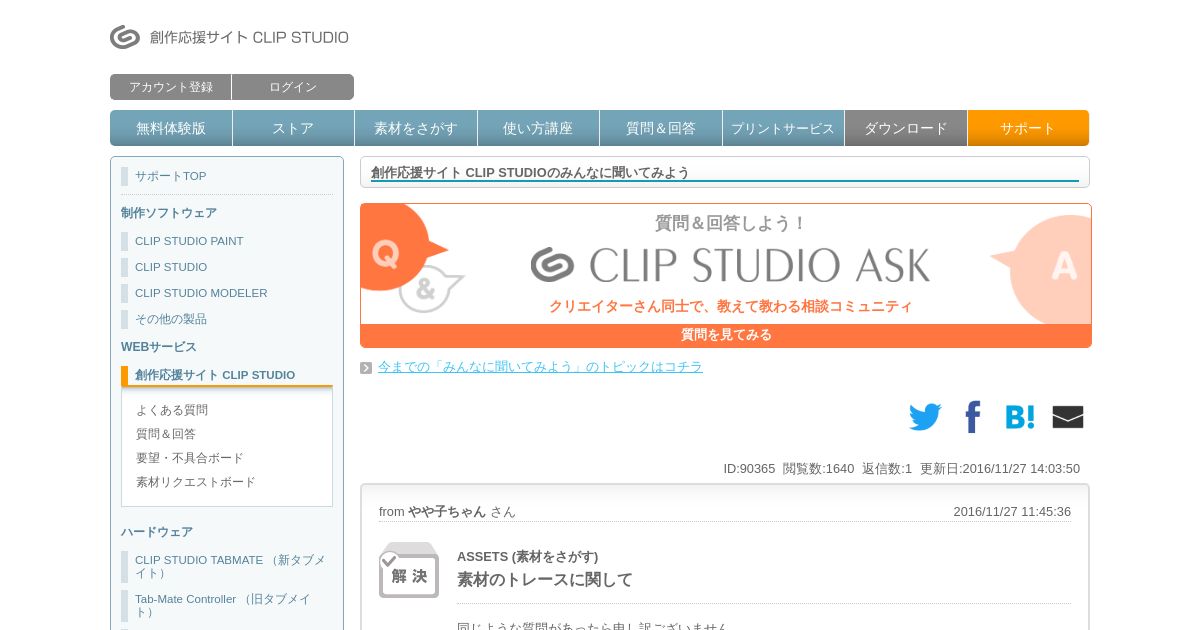
Task: Open CLIP STUDIO PAINT support link
Action: (x=189, y=241)
